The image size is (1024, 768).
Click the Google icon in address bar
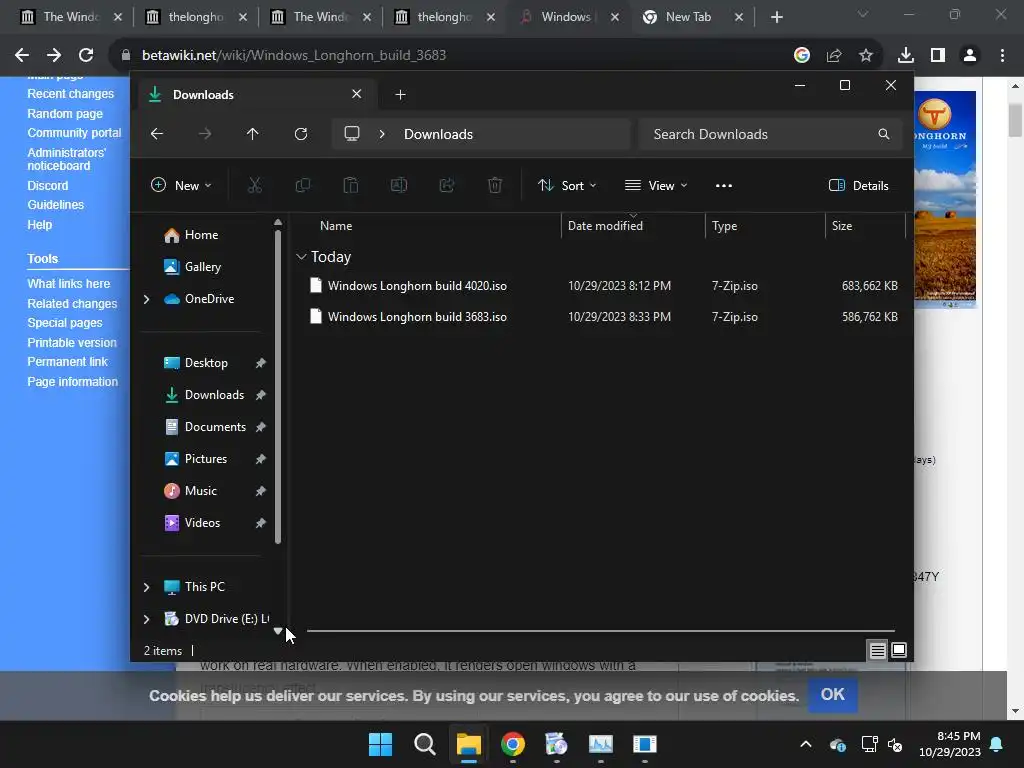pyautogui.click(x=802, y=56)
